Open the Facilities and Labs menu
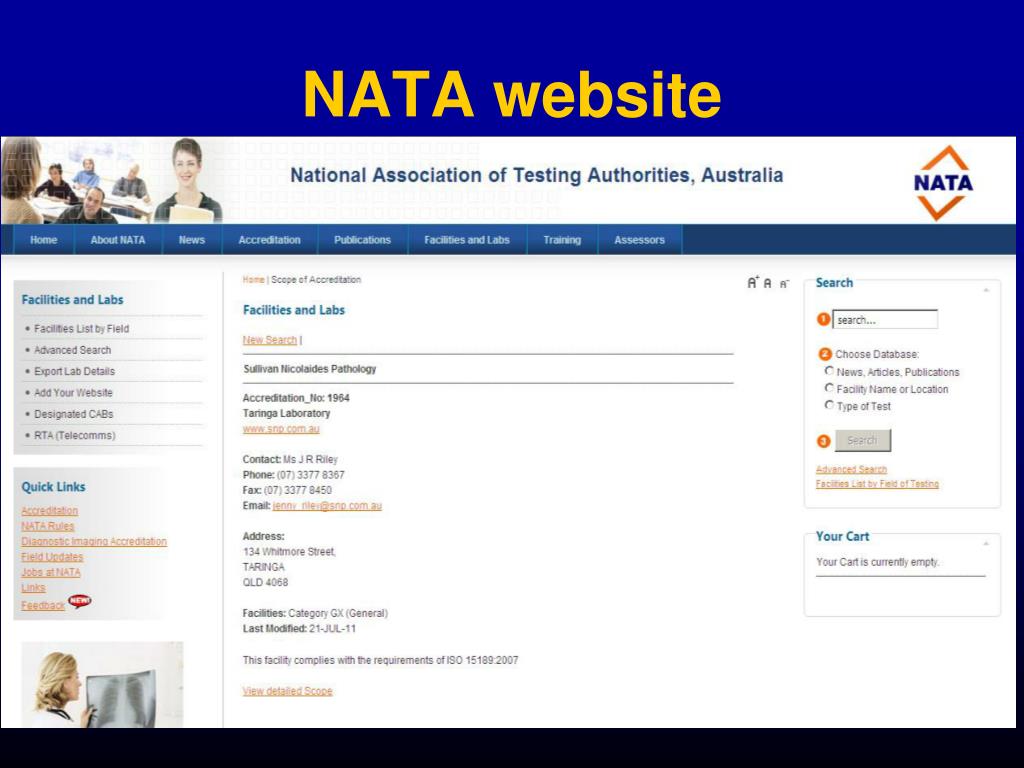 (467, 240)
